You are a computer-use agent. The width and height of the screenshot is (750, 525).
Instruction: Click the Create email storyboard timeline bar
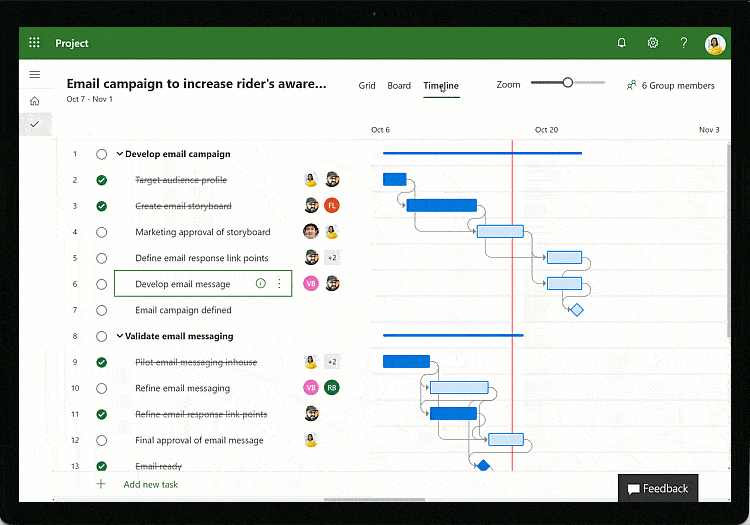tap(441, 206)
